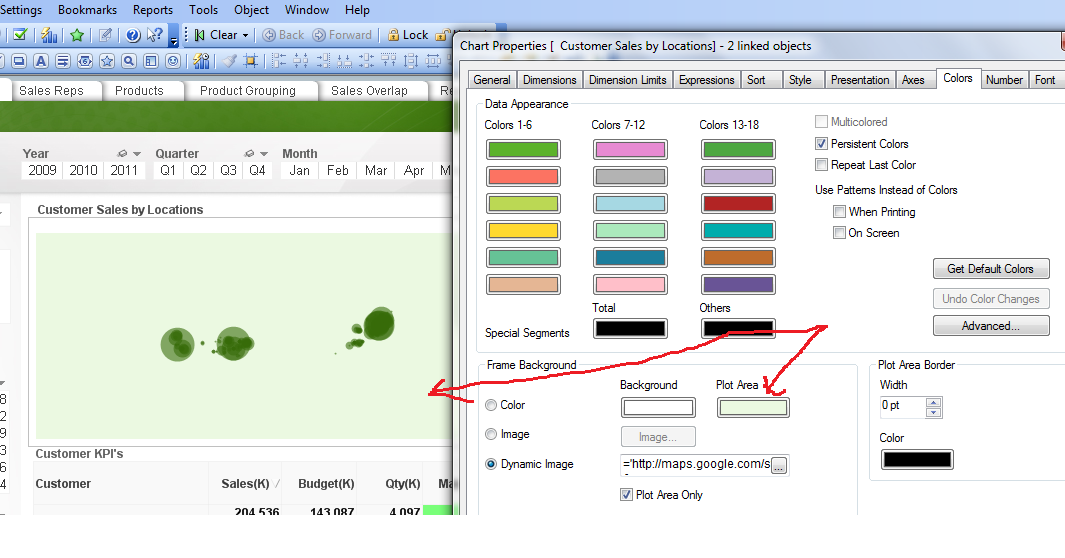Click the Back navigation toolbar button
Image resolution: width=1065 pixels, height=558 pixels.
283,35
